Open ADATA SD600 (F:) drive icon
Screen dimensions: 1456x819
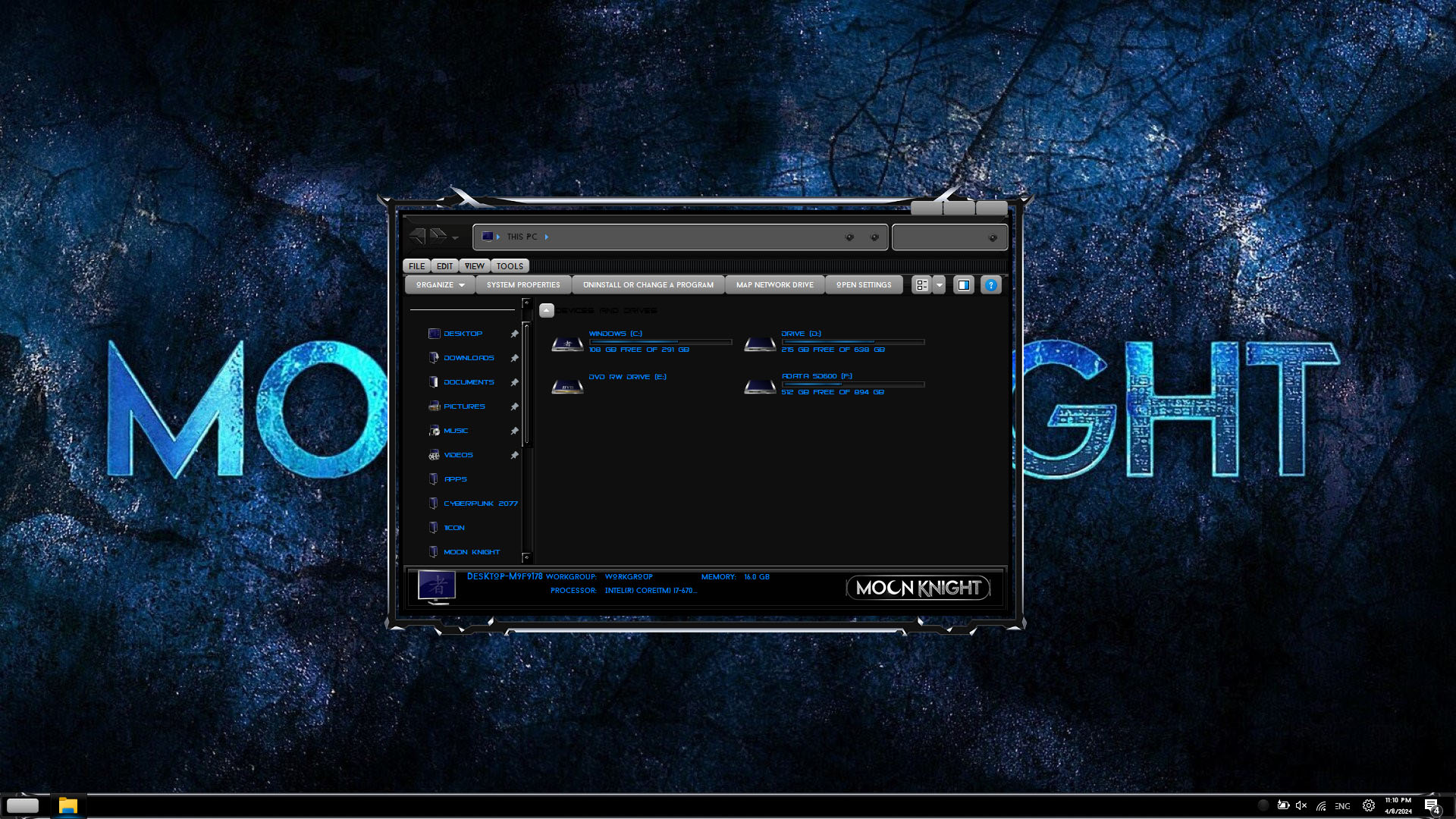tap(760, 386)
